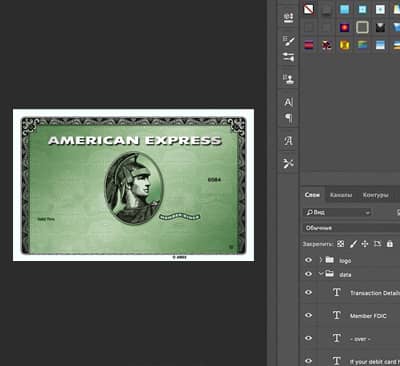Switch to the Контуры tab
400x366 pixels.
point(375,195)
